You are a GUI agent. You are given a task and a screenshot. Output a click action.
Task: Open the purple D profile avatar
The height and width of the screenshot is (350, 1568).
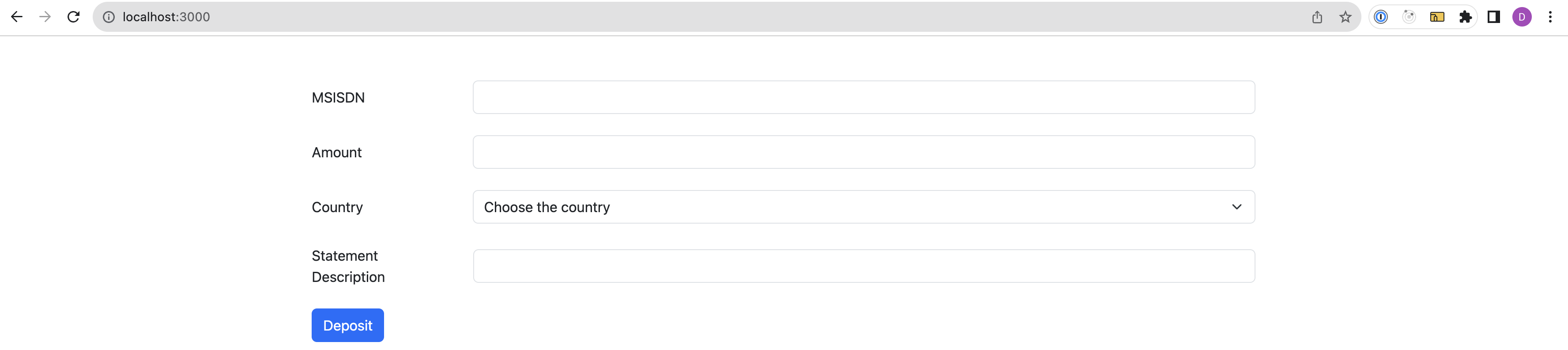pyautogui.click(x=1522, y=17)
